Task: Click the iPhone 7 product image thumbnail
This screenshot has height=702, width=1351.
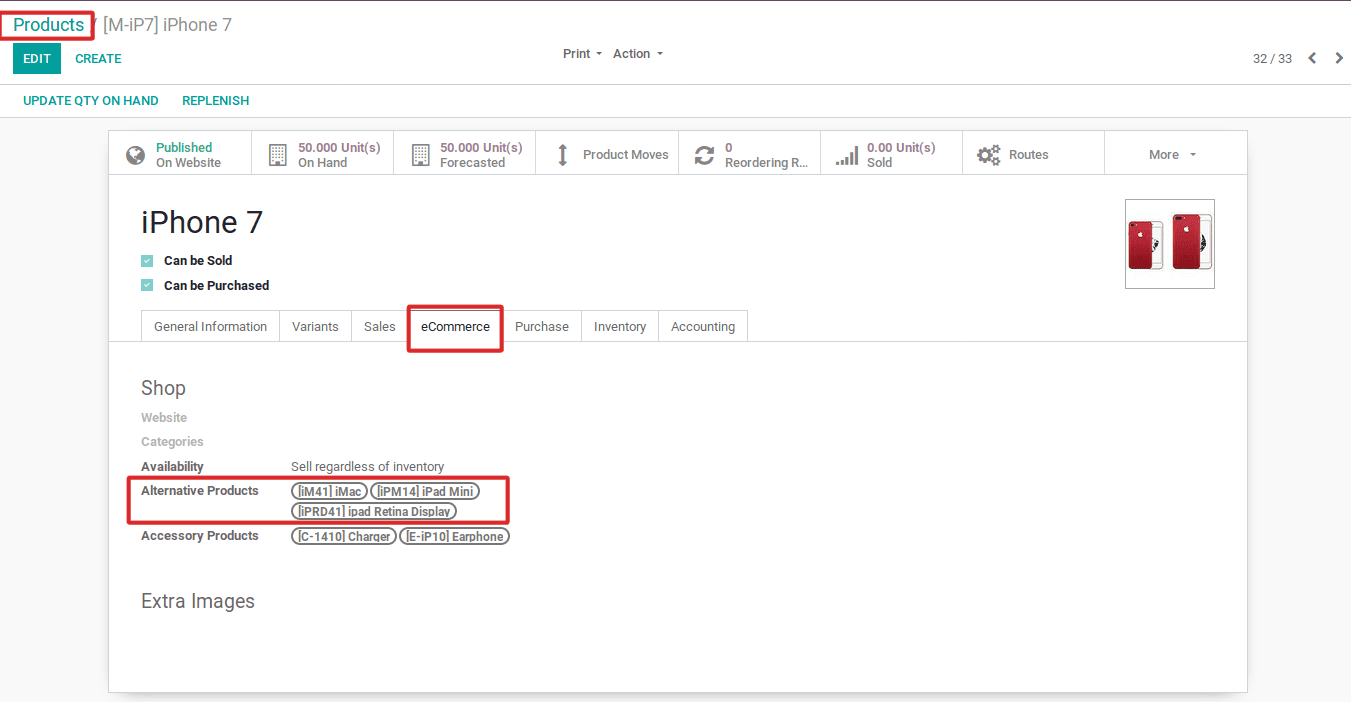Action: (1170, 244)
